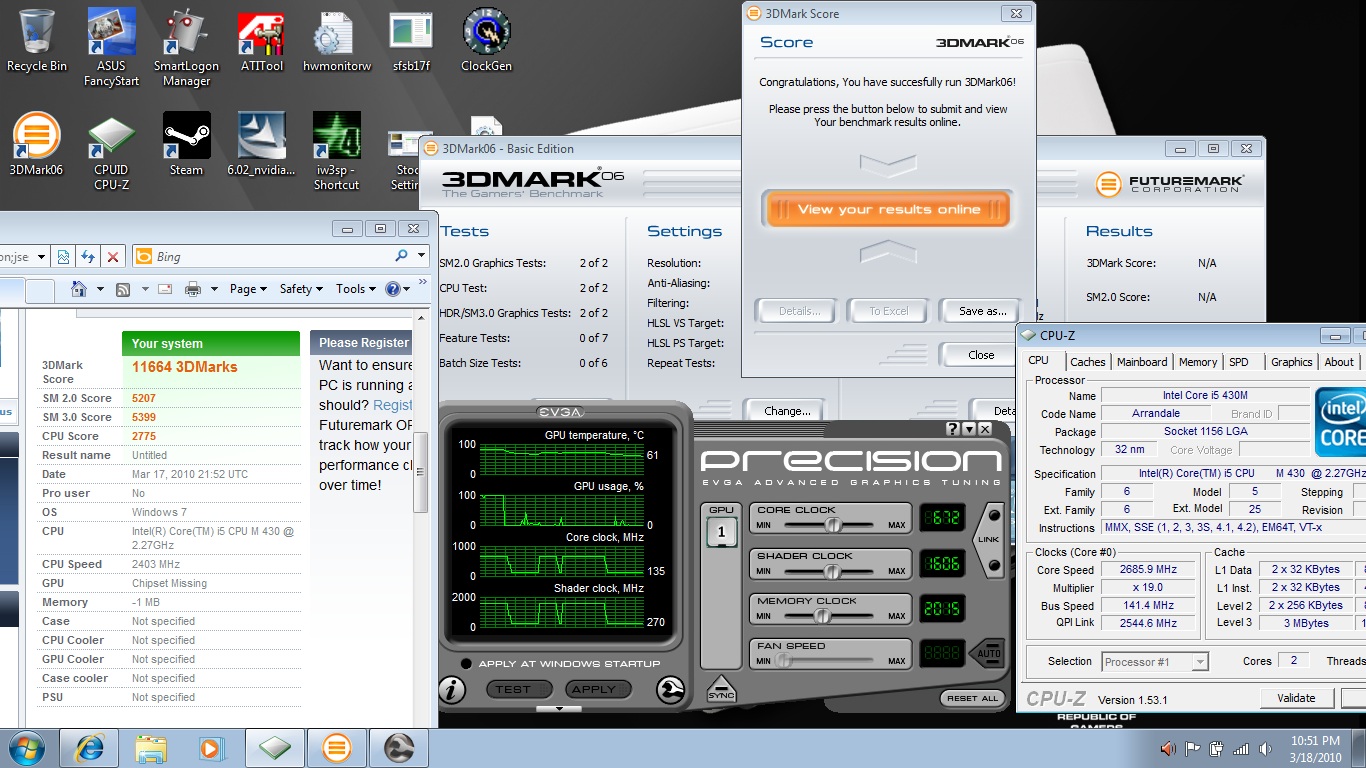
Task: Expand the Precision monitoring panel arrow
Action: [559, 709]
